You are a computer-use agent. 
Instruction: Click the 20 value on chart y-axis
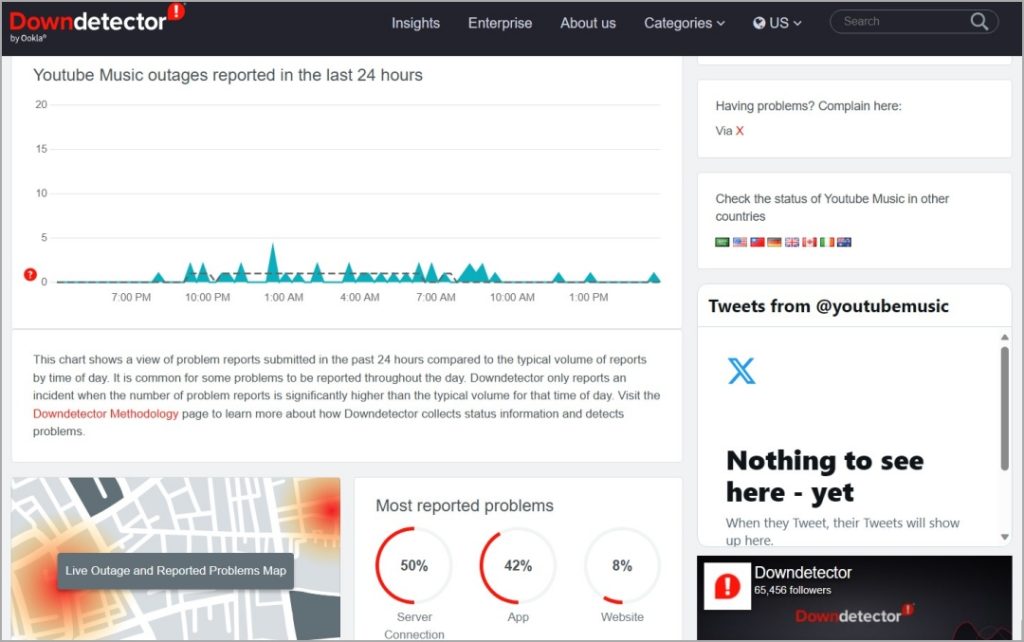(x=41, y=104)
